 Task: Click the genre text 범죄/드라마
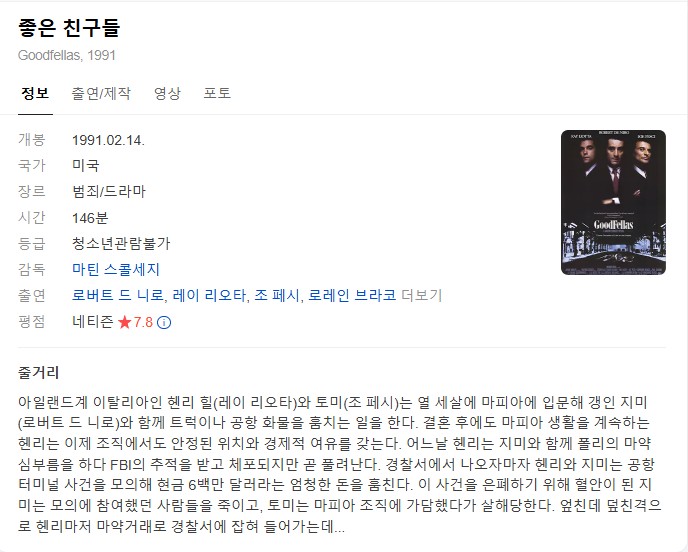coord(109,191)
